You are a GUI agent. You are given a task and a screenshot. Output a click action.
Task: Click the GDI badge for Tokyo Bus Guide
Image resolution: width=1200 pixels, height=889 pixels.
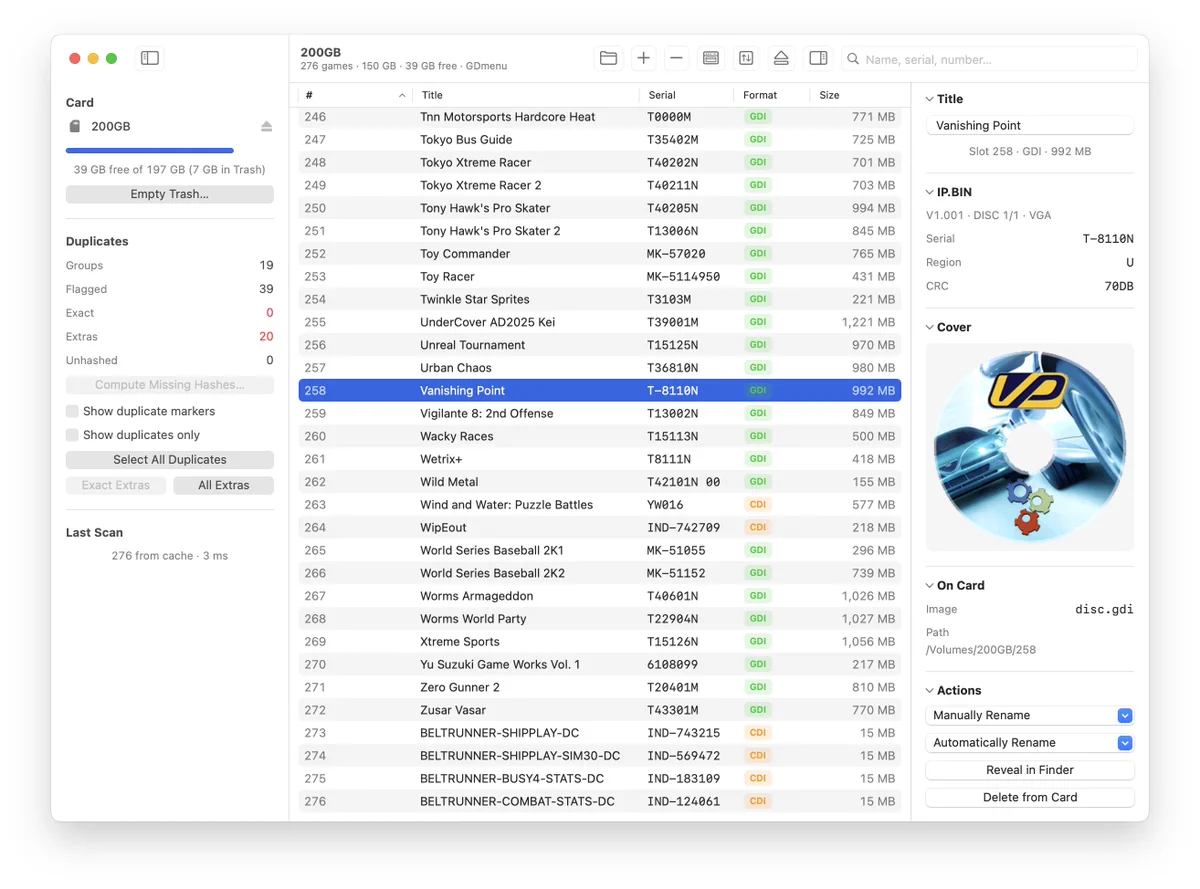tap(758, 139)
